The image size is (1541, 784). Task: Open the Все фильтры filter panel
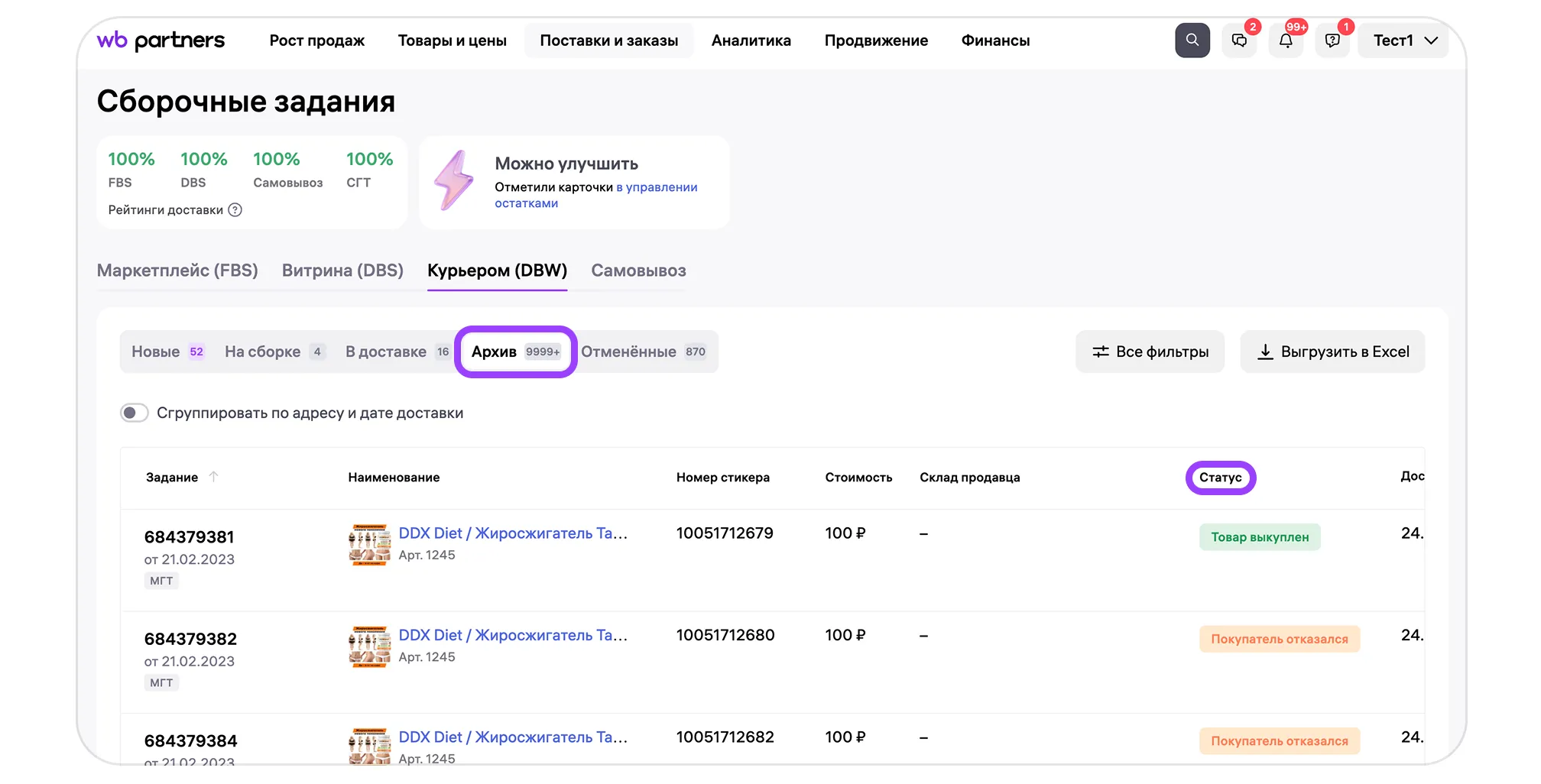point(1150,352)
